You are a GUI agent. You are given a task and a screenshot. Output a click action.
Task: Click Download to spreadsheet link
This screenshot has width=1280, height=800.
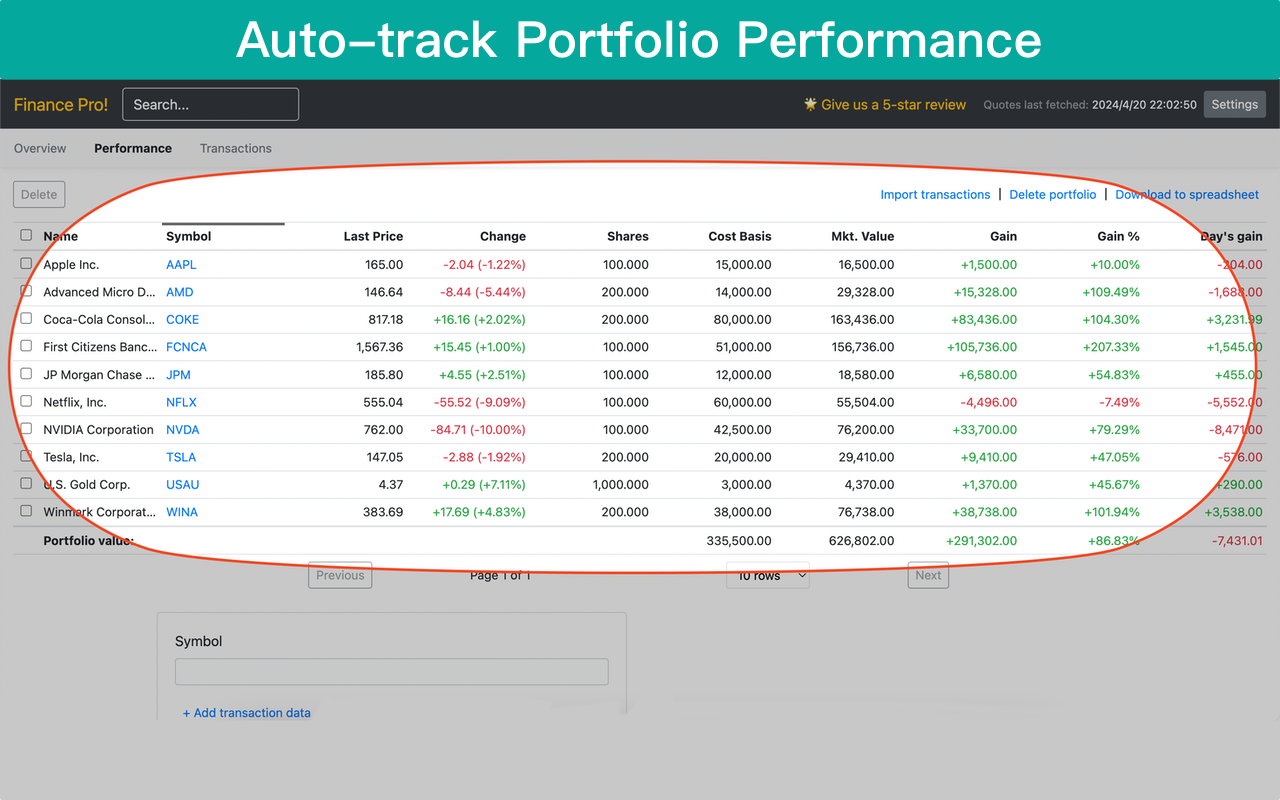click(1187, 194)
